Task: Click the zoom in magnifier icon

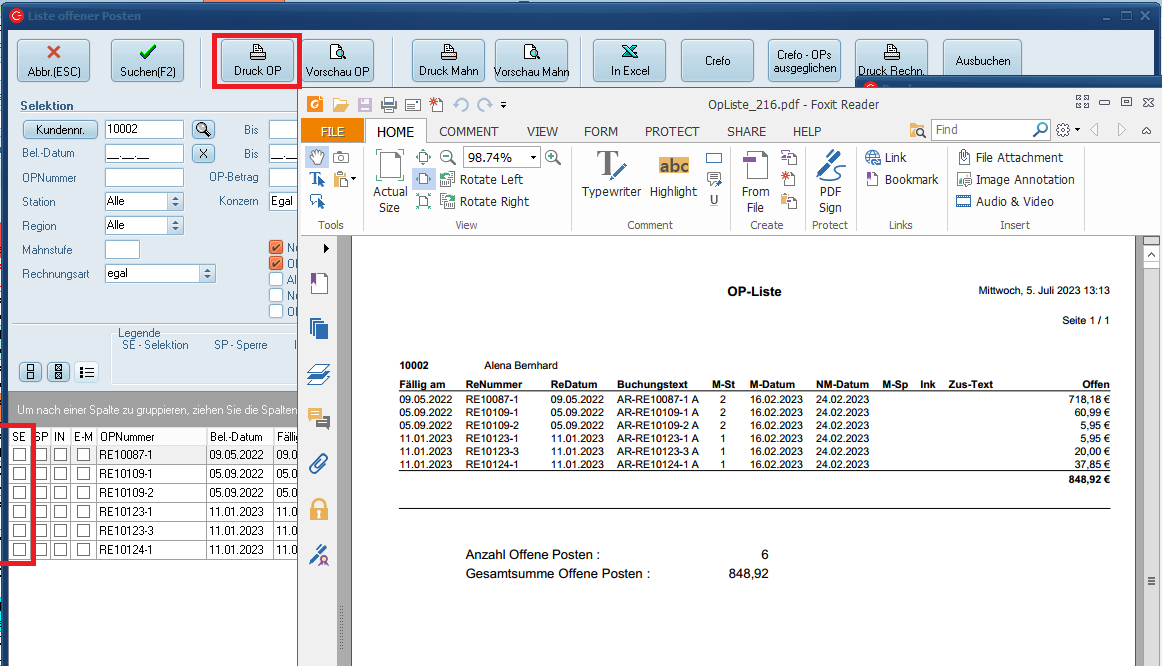Action: (x=553, y=158)
